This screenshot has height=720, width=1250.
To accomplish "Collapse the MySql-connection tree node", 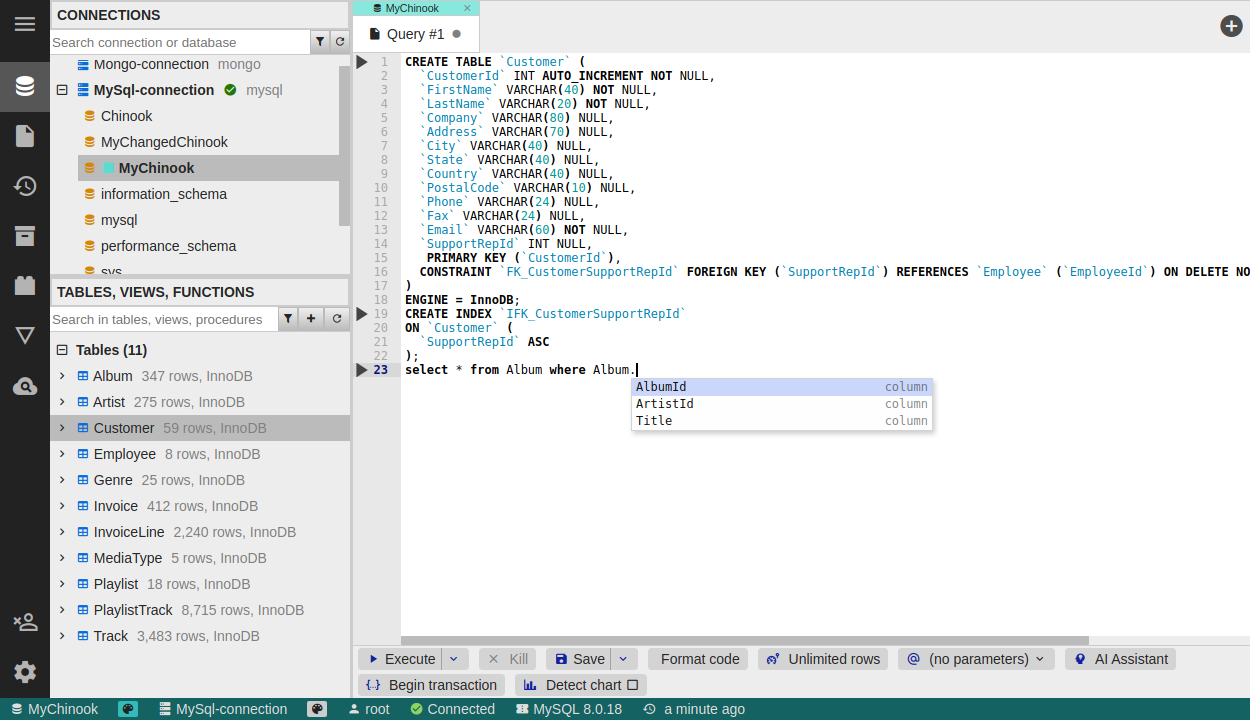I will click(x=62, y=90).
